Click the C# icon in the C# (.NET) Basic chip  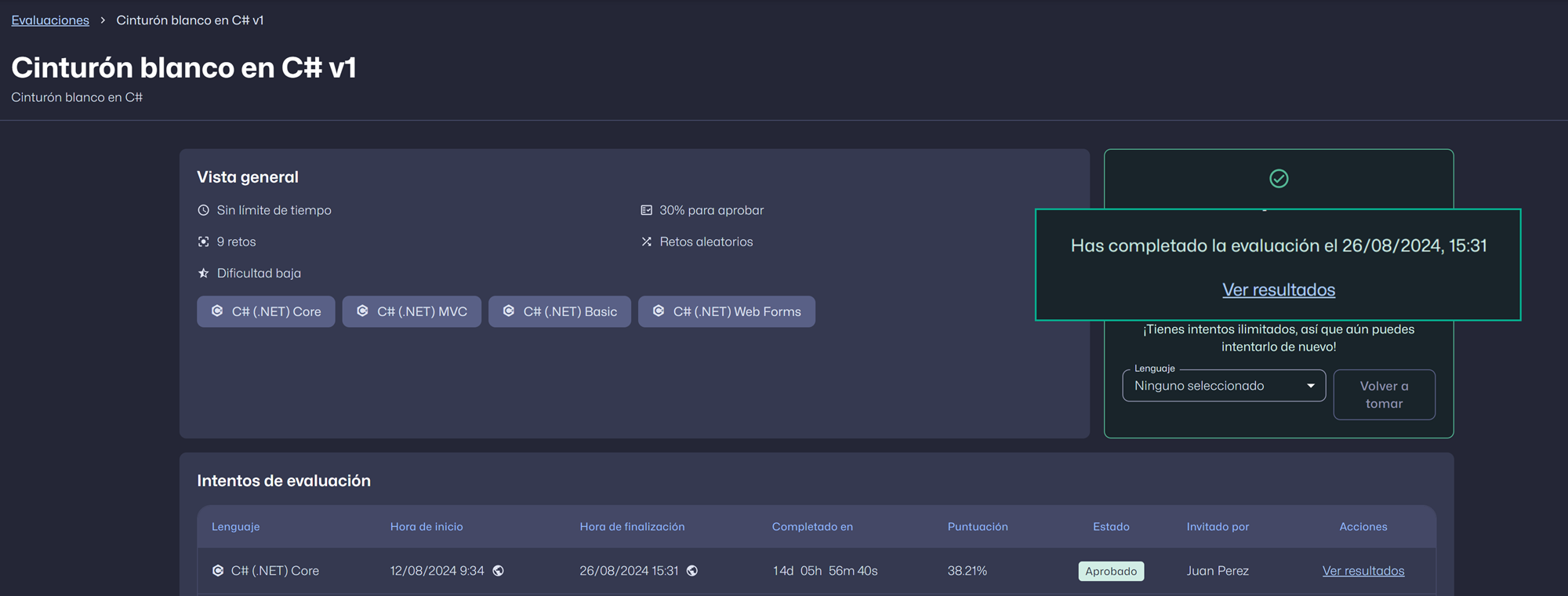(509, 311)
